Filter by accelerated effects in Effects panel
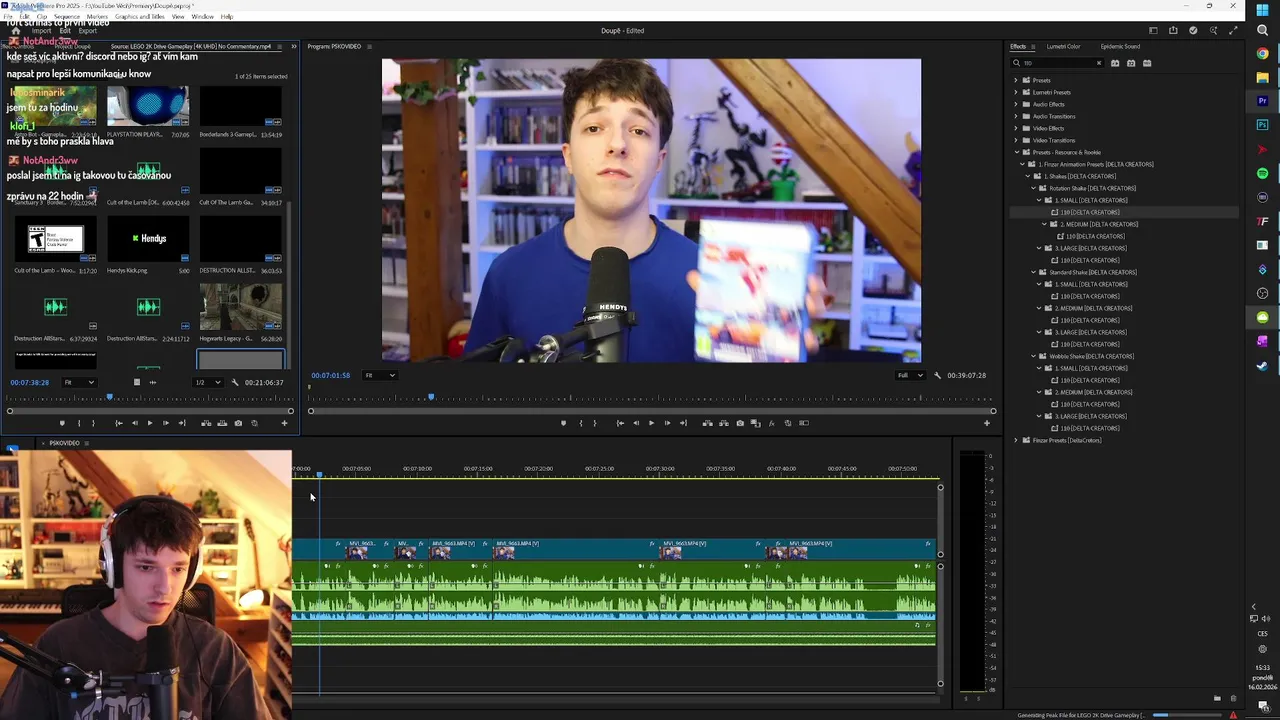Image resolution: width=1280 pixels, height=720 pixels. [x=1115, y=63]
